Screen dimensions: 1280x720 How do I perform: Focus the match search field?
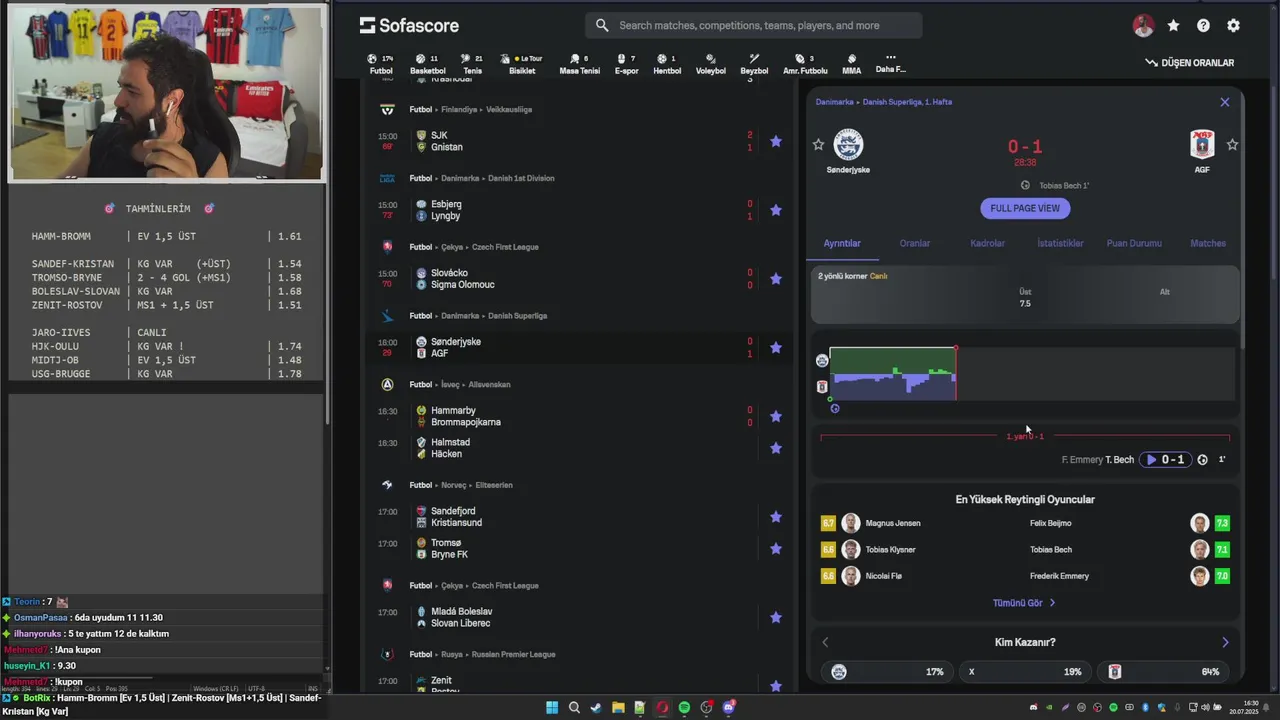tap(755, 25)
